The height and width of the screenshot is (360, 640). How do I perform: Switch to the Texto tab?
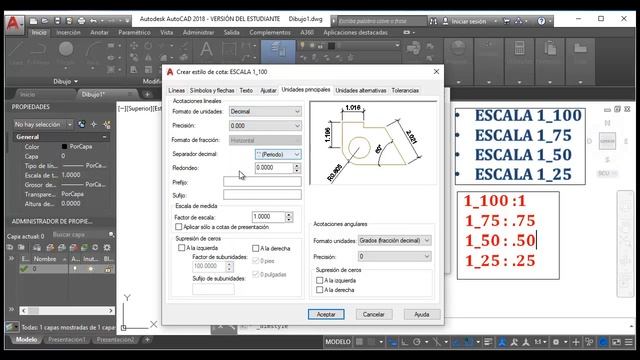[x=246, y=91]
